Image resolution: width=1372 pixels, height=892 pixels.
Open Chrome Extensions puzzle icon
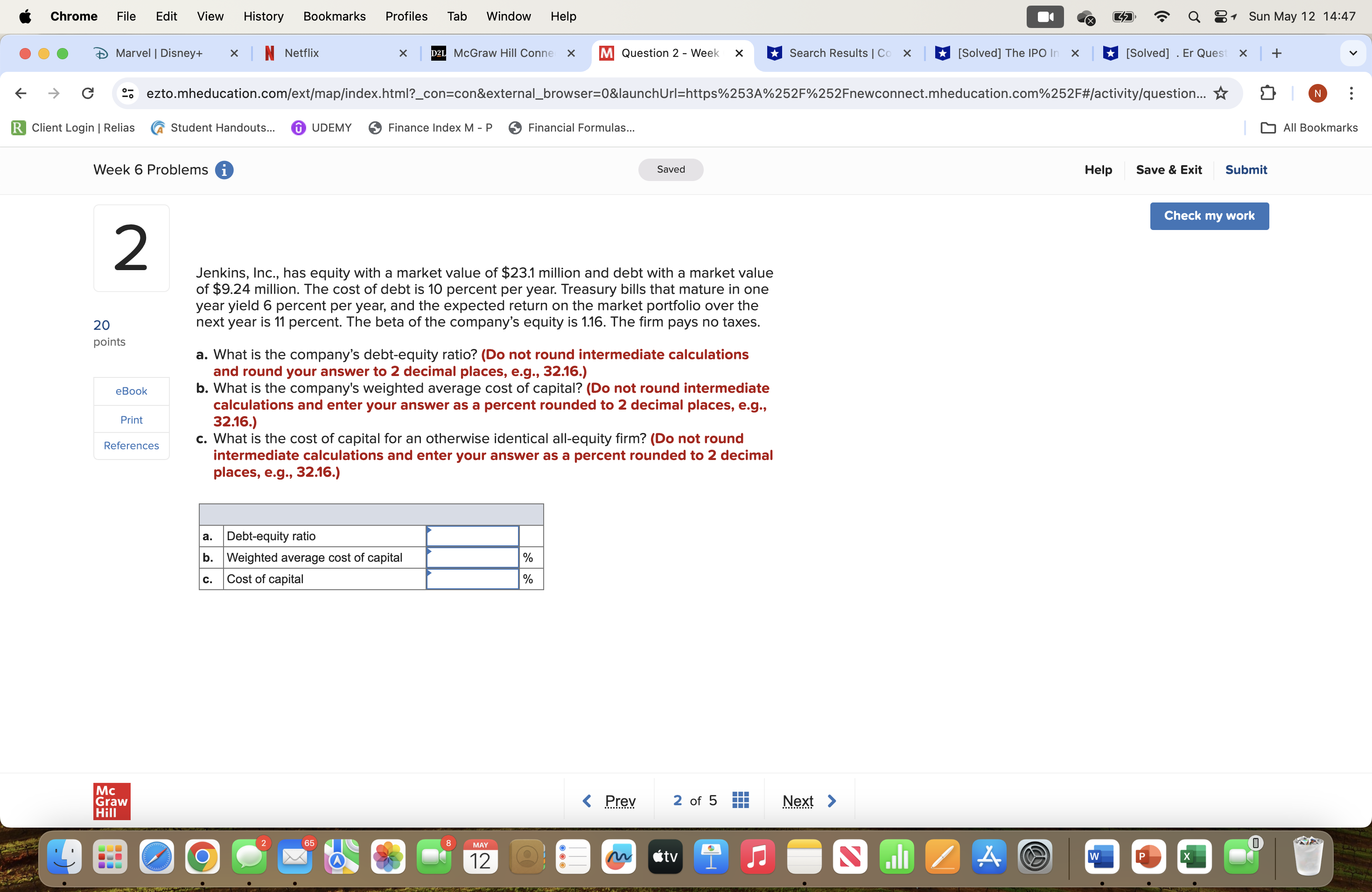pyautogui.click(x=1267, y=93)
